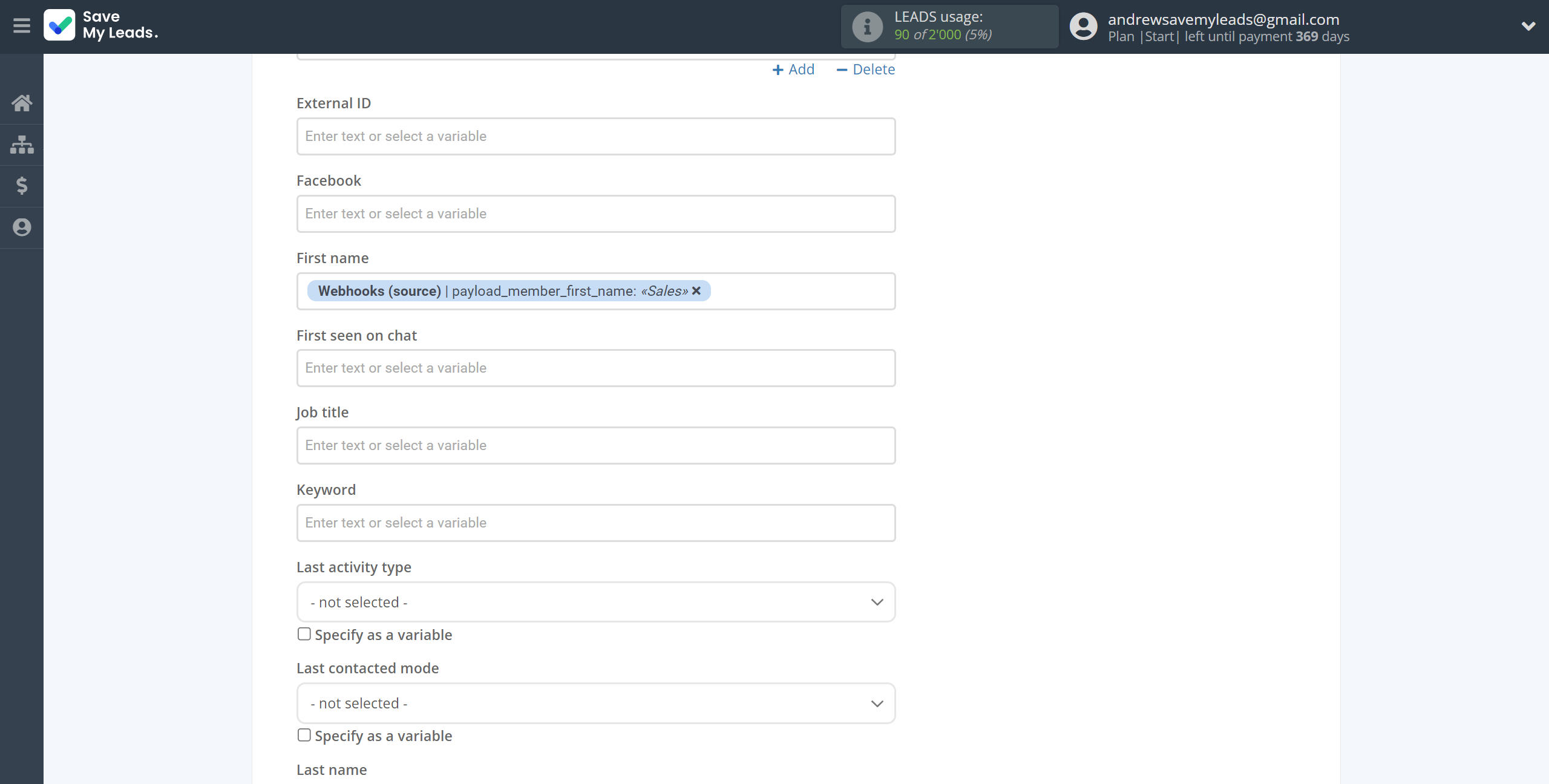
Task: Expand the Last contacted mode dropdown
Action: coord(596,703)
